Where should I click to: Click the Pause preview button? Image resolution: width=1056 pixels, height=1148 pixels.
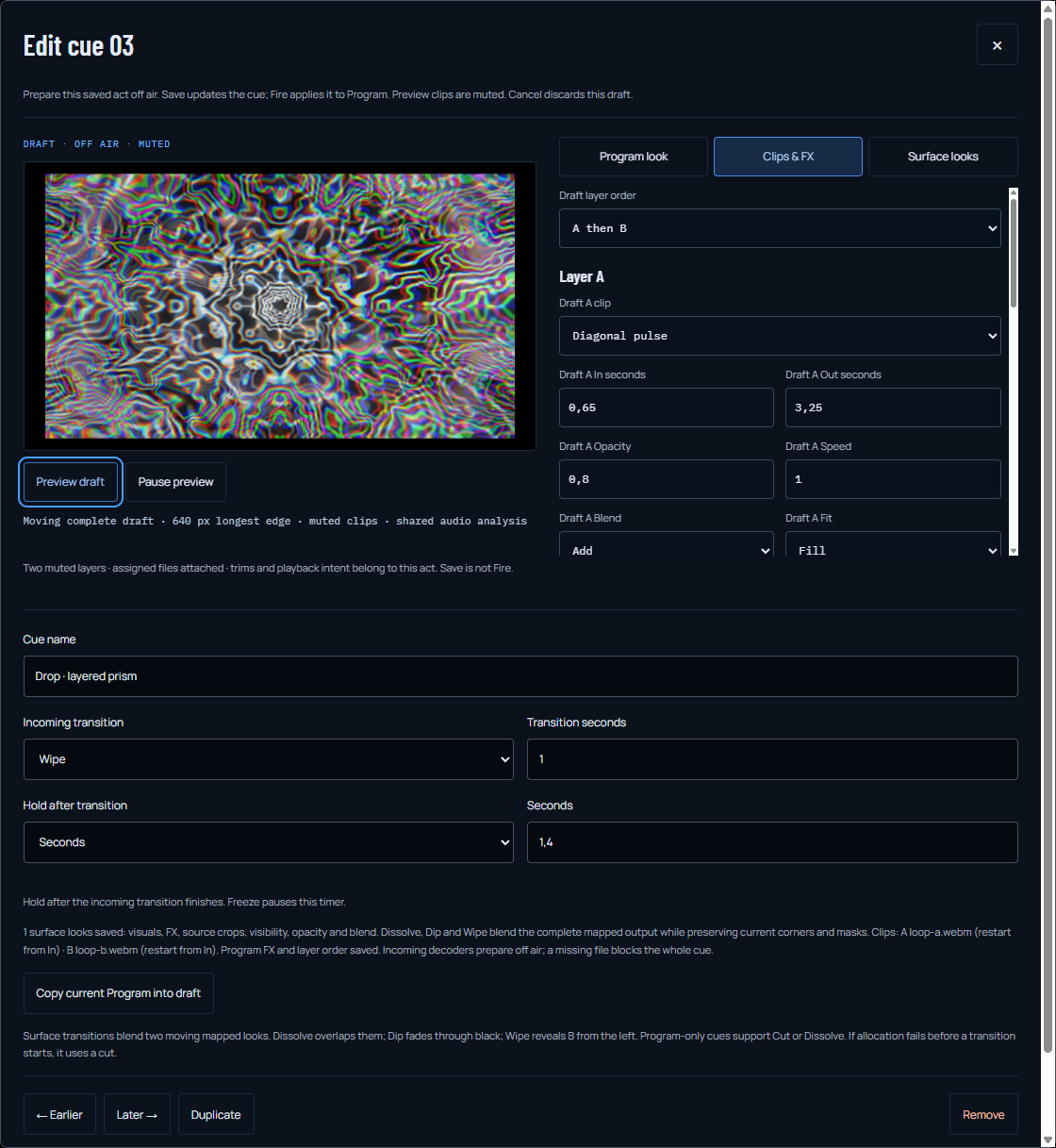coord(175,482)
